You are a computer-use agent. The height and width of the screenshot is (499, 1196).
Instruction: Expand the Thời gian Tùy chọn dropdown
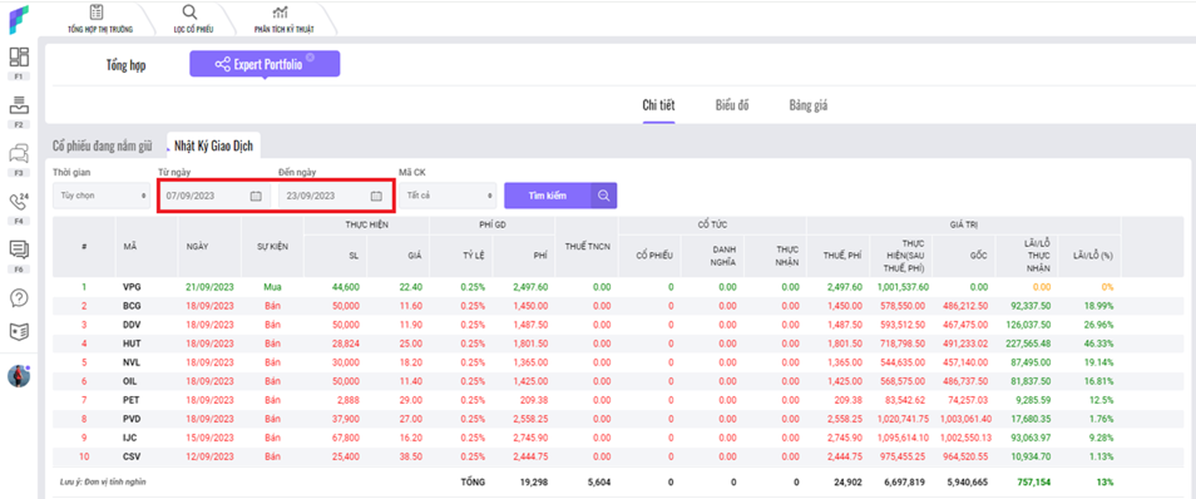pyautogui.click(x=100, y=196)
